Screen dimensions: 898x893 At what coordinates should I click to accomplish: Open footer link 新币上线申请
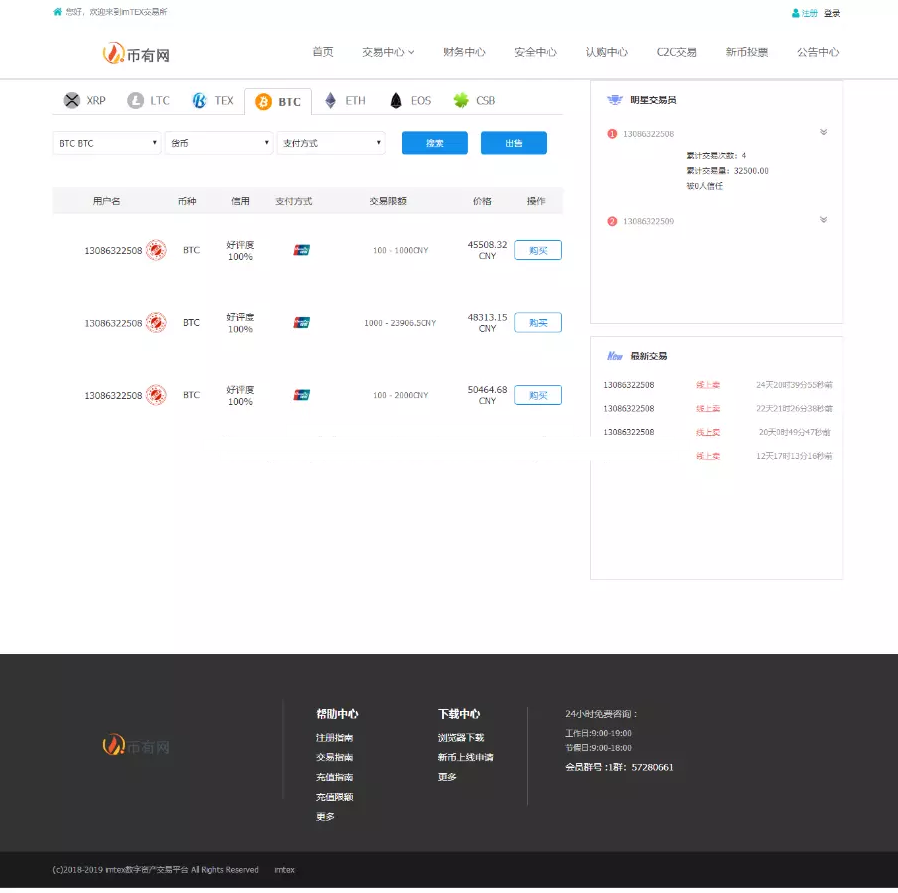pyautogui.click(x=466, y=757)
